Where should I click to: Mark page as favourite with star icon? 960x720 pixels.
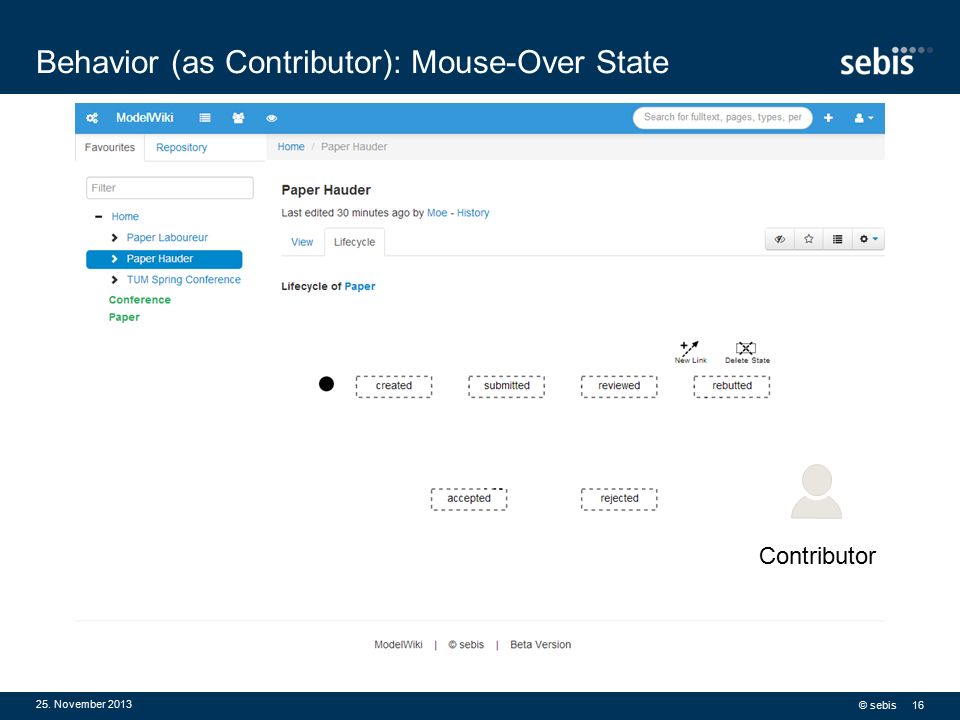(x=808, y=239)
